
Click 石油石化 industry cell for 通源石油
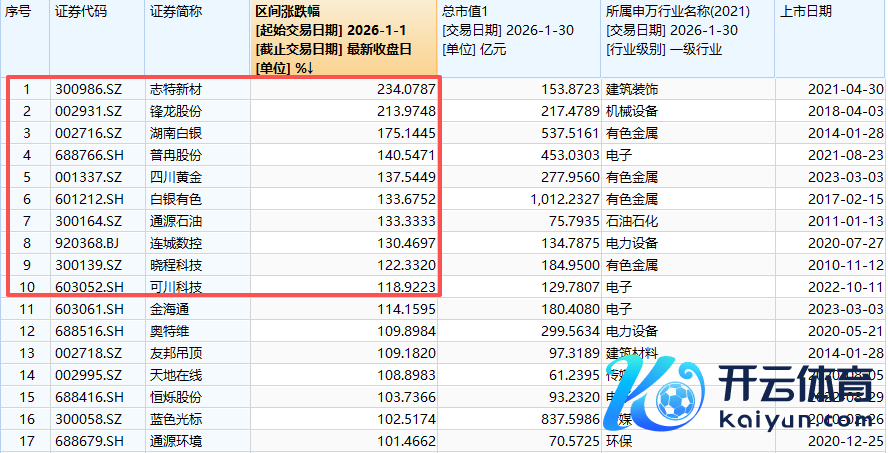coord(632,221)
